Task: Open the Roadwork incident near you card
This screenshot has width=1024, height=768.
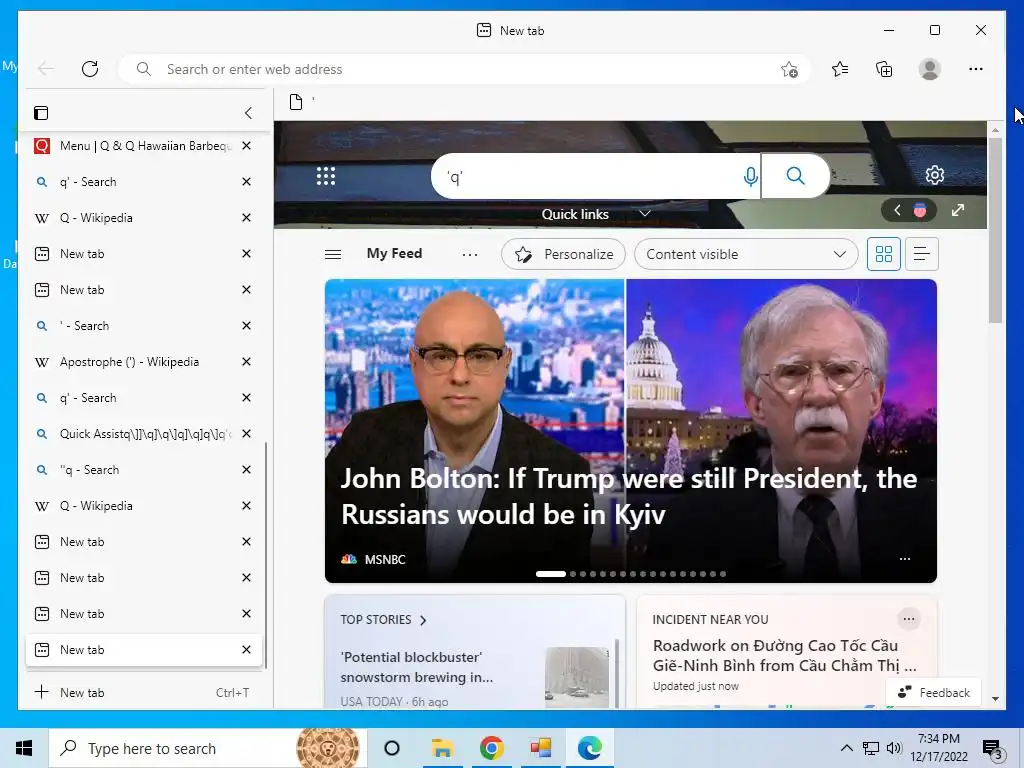Action: click(784, 655)
